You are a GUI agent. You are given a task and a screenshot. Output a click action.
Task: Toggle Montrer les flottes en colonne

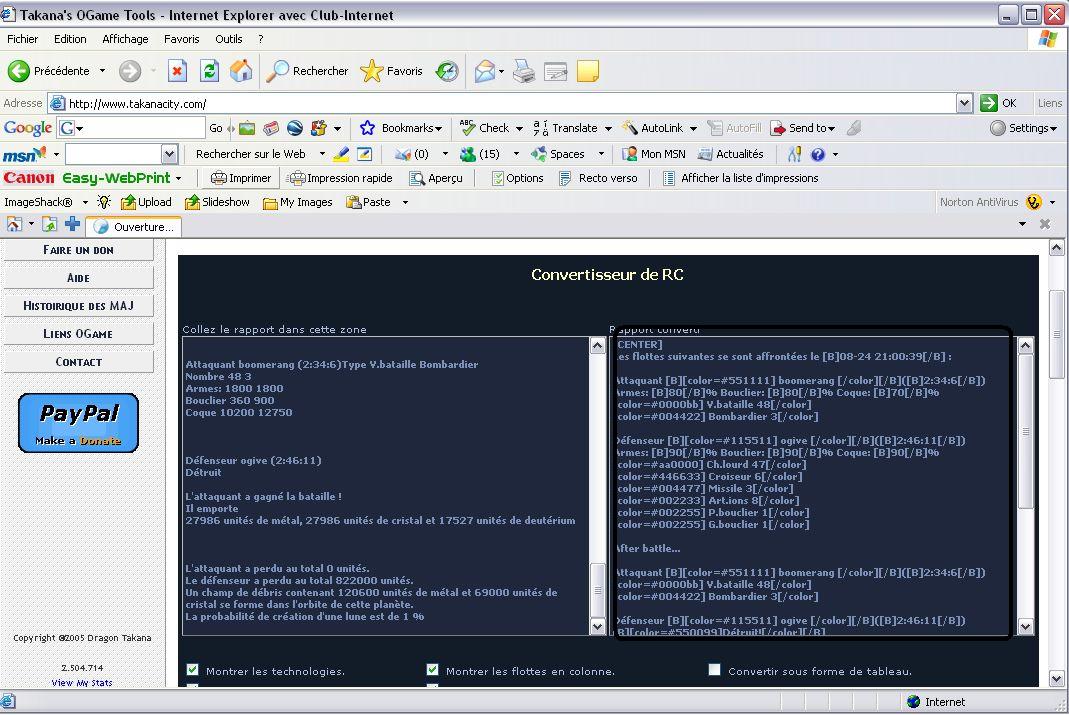[433, 670]
